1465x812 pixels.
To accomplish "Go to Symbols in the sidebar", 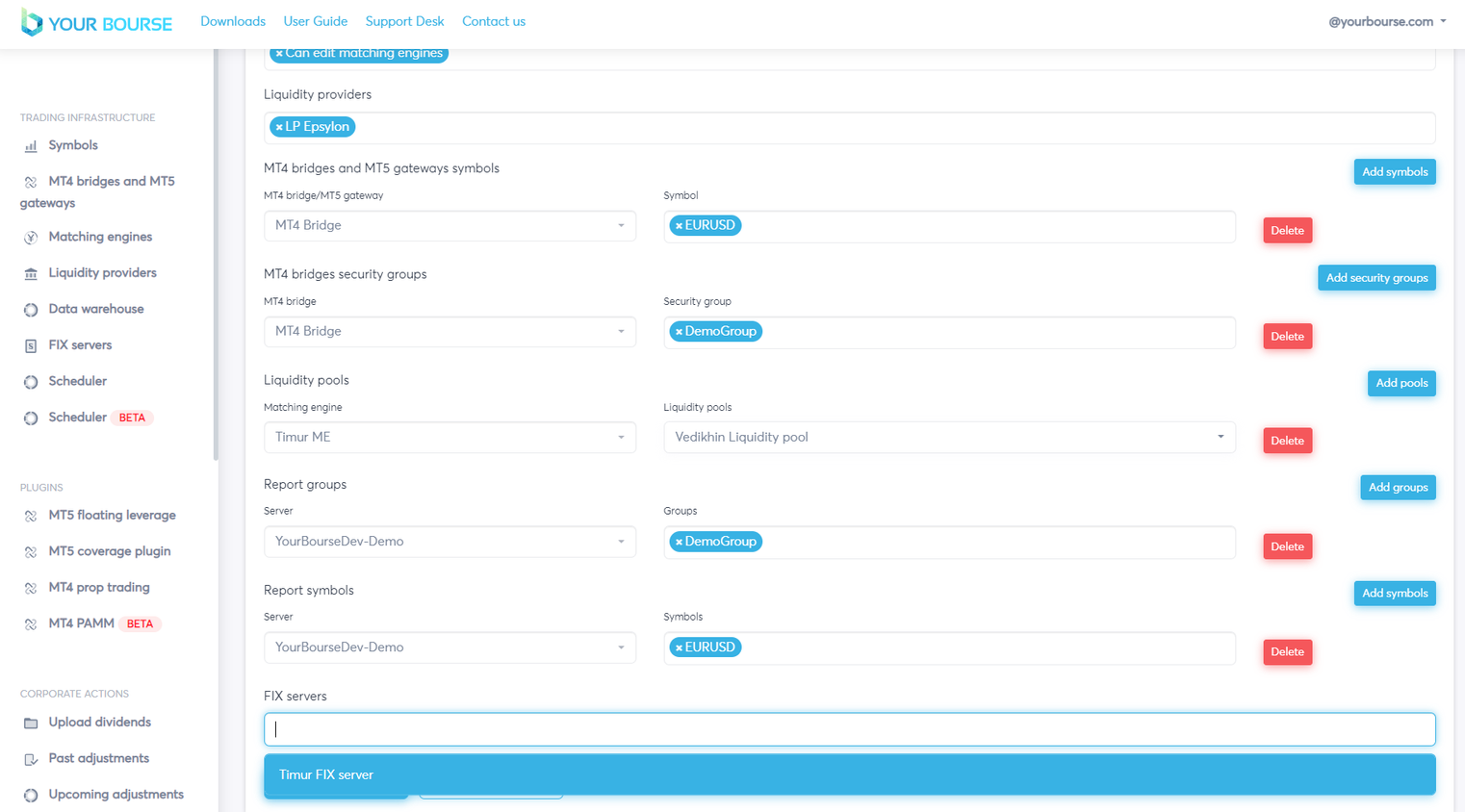I will (73, 145).
